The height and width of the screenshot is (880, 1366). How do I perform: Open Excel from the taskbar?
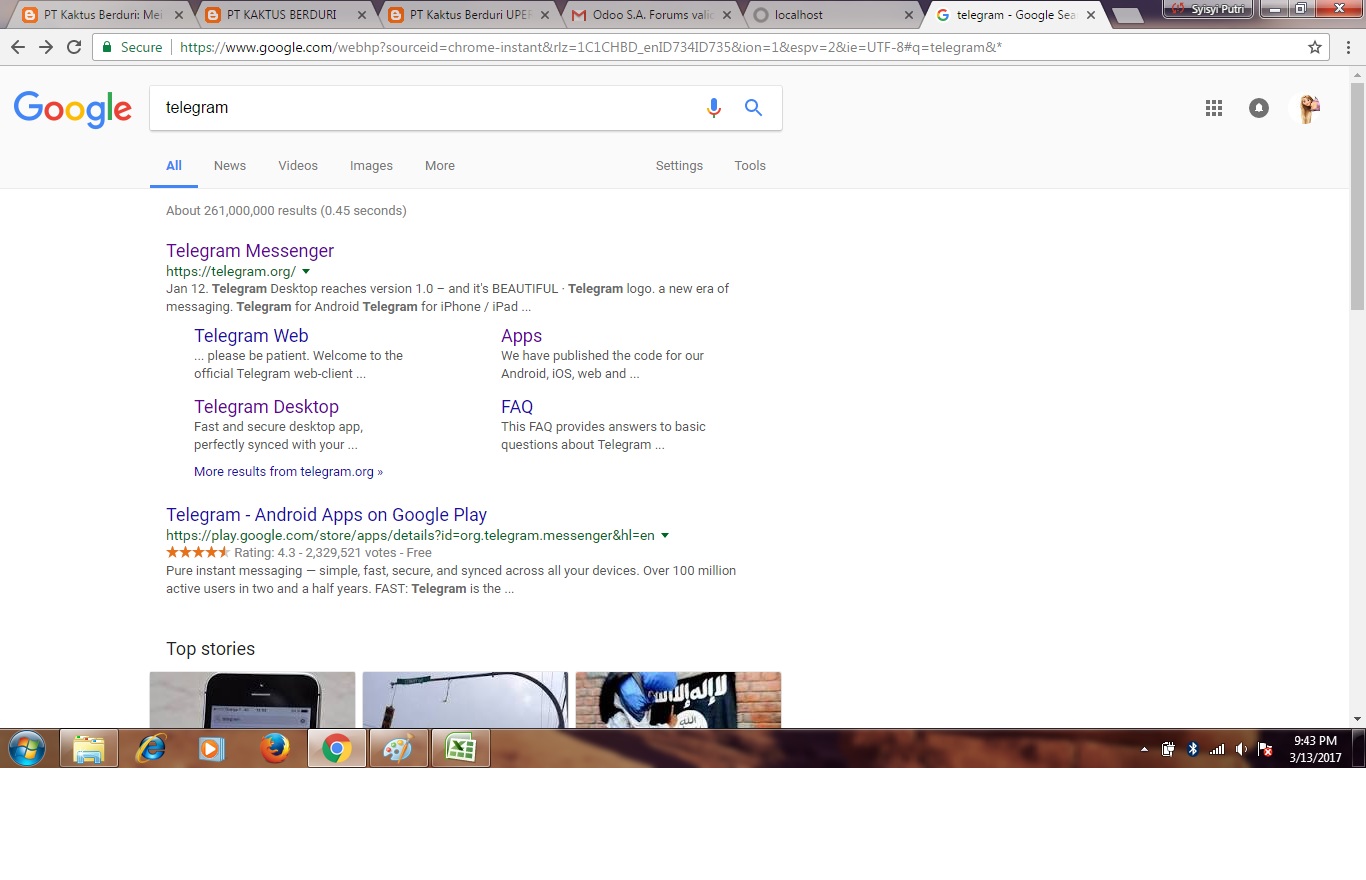click(460, 748)
